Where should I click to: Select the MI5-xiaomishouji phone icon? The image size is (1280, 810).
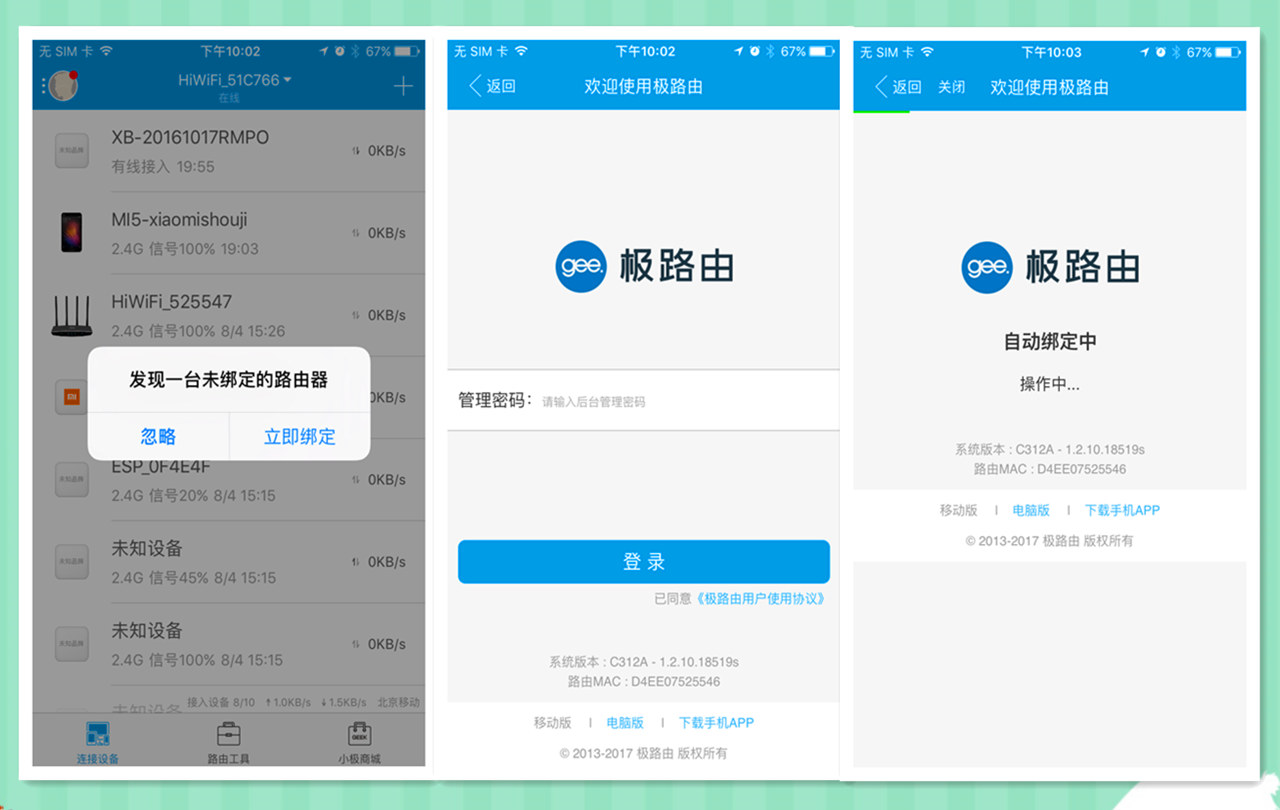pyautogui.click(x=71, y=233)
